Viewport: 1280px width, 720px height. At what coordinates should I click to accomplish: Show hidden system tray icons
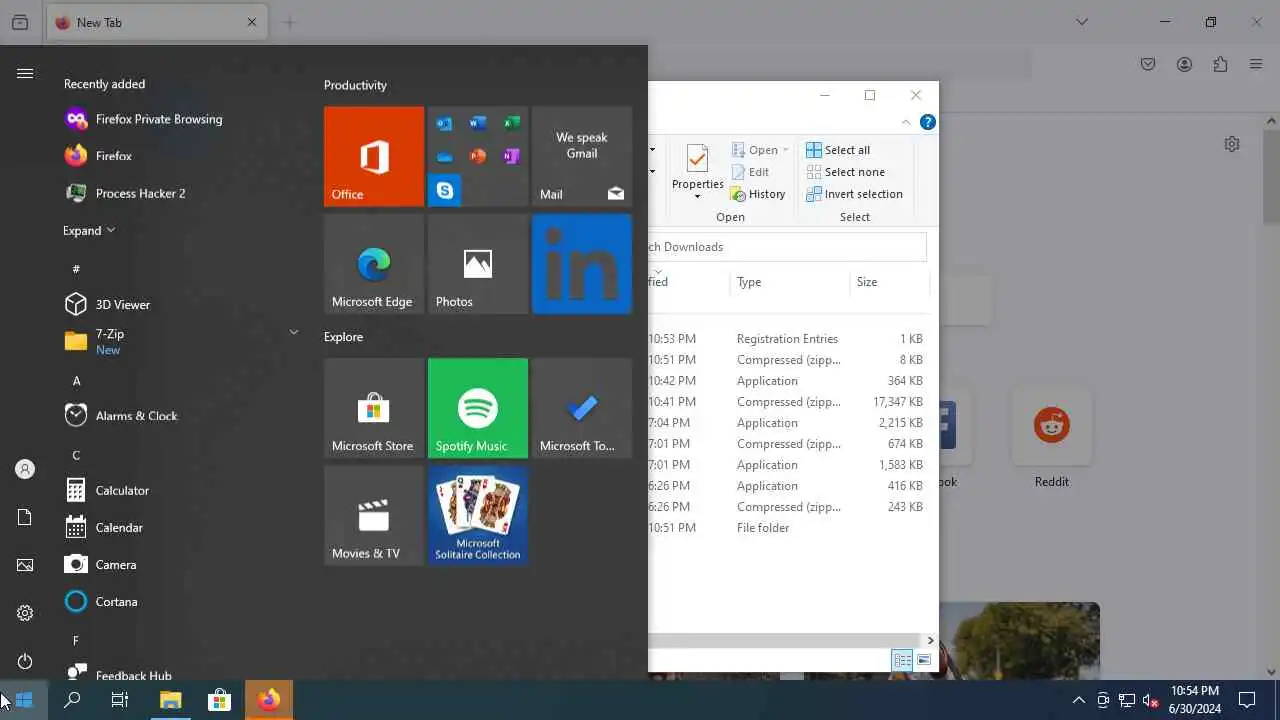pyautogui.click(x=1078, y=700)
